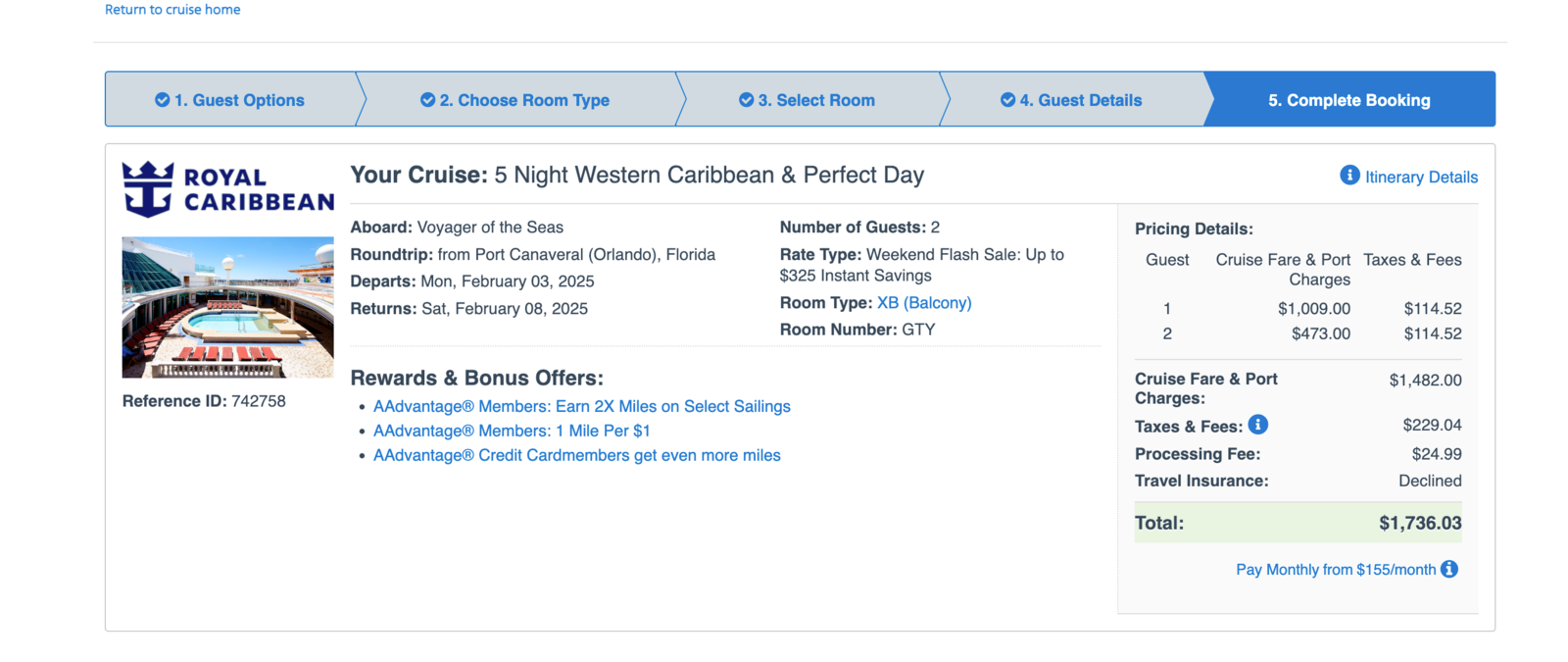Click checkmark icon on Select Room step

[x=746, y=100]
